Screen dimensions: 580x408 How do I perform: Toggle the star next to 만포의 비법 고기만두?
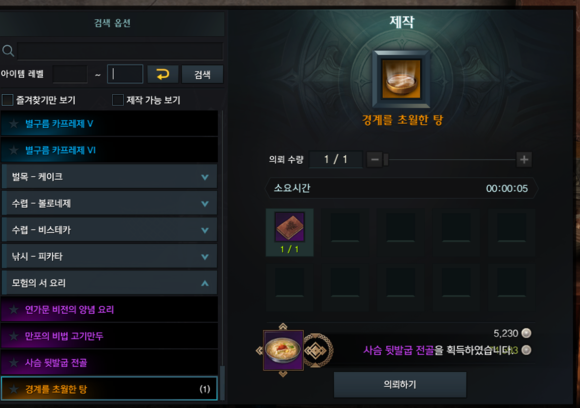pos(14,336)
